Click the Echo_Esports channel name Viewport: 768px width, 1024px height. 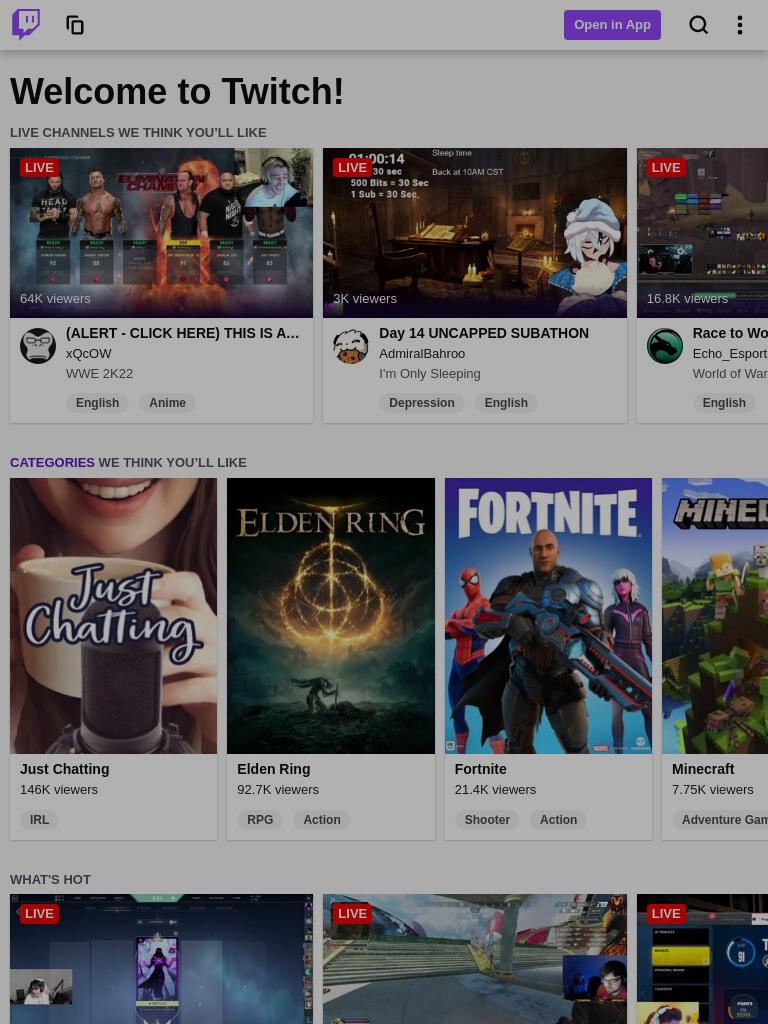[x=730, y=353]
